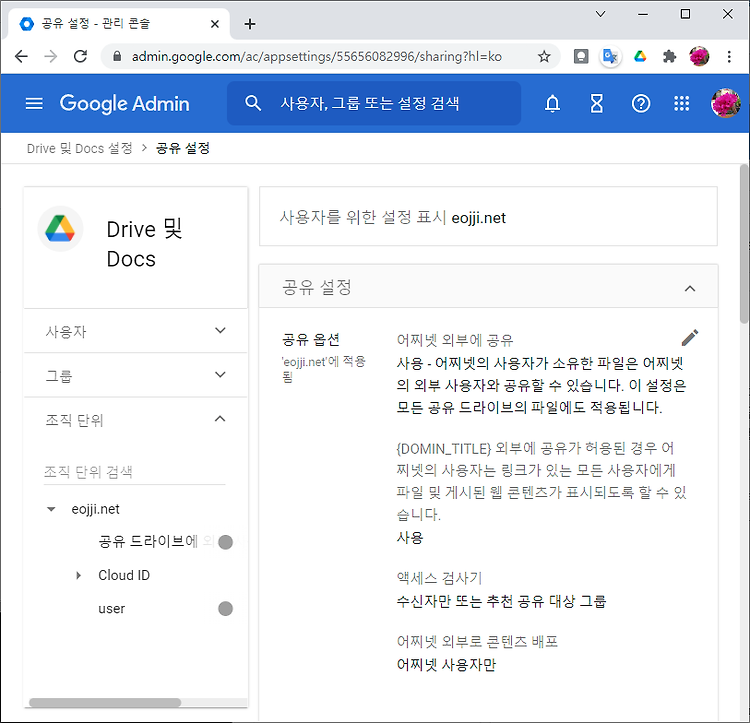Click the address bar URL
The width and height of the screenshot is (750, 723).
pos(317,56)
